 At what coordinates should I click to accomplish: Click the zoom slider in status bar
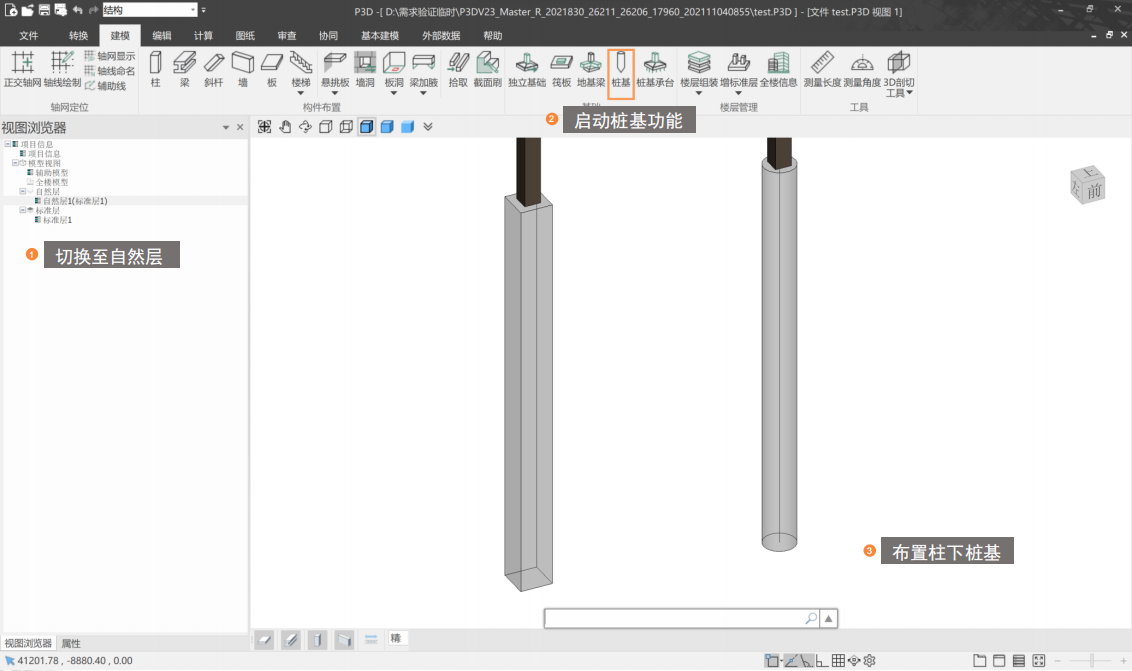click(x=1091, y=661)
